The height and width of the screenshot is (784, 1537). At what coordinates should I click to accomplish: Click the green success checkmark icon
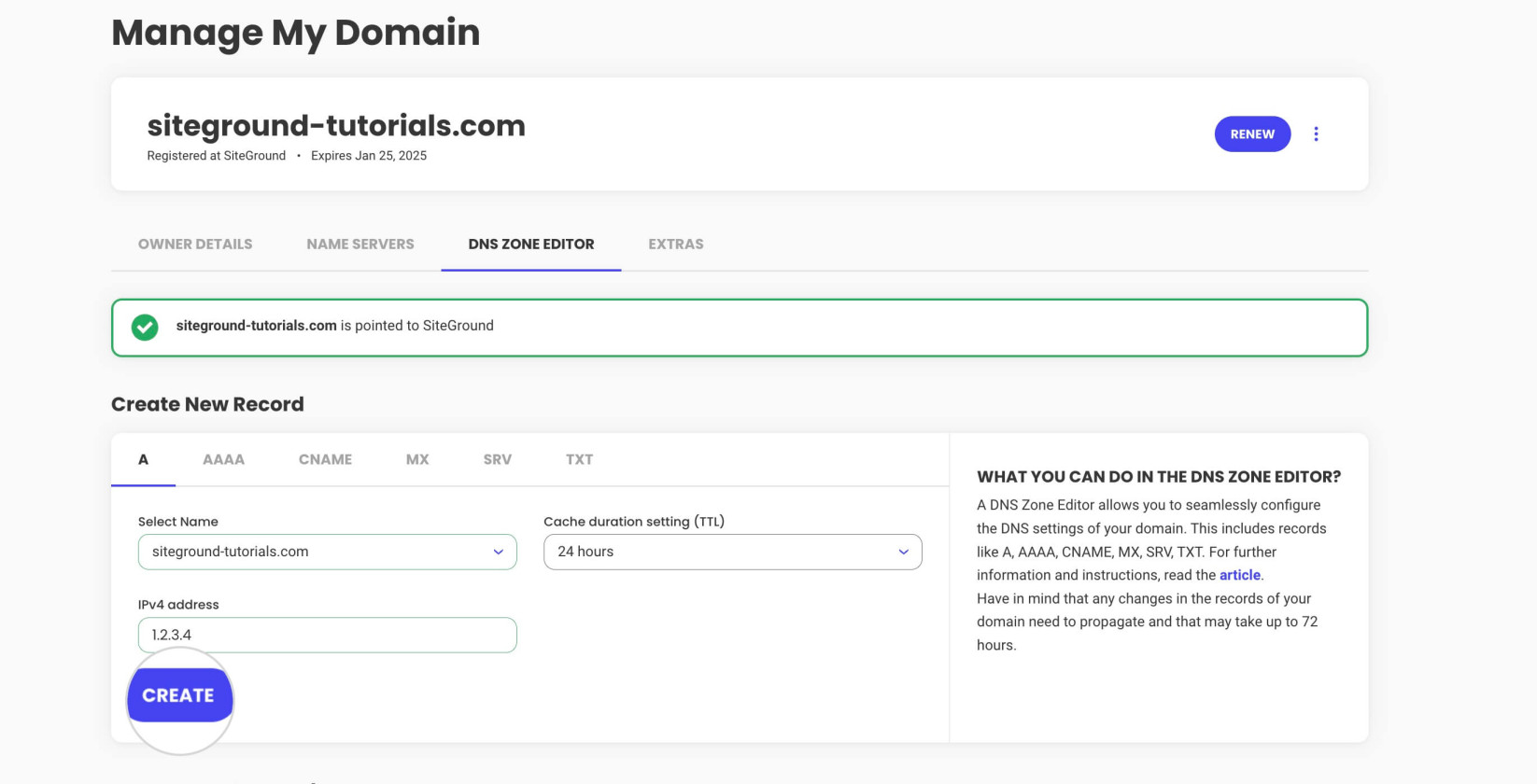point(145,327)
